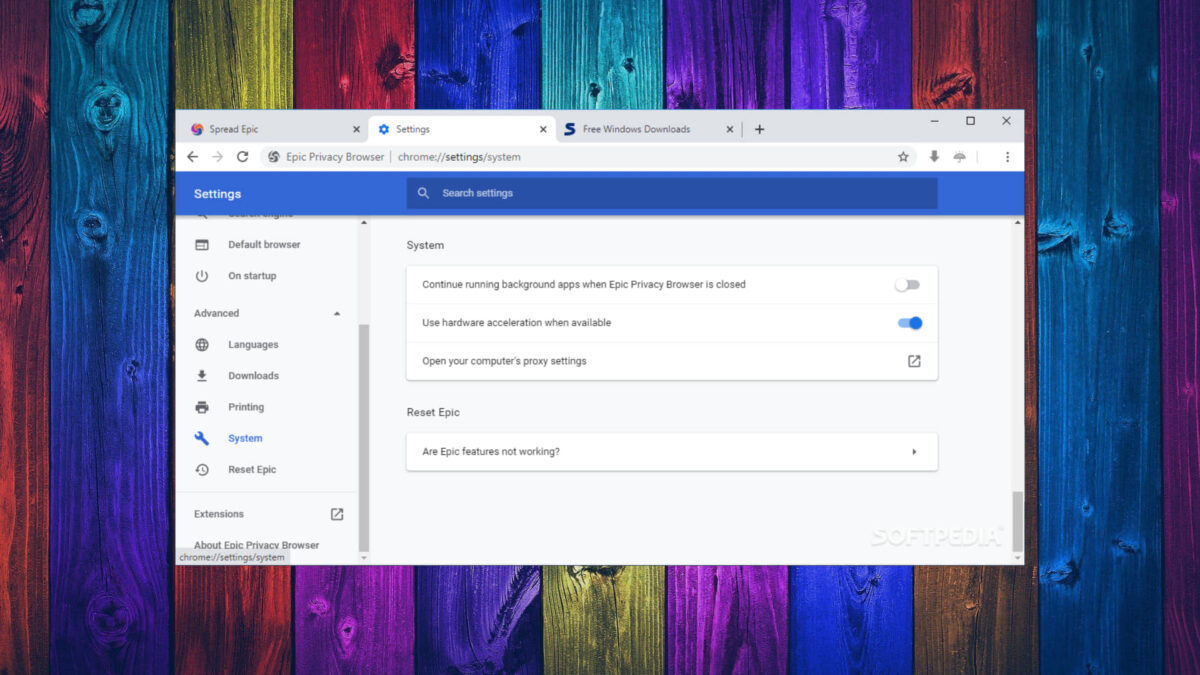Screen dimensions: 1200x675
Task: Open About Epic Privacy Browser
Action: click(257, 545)
